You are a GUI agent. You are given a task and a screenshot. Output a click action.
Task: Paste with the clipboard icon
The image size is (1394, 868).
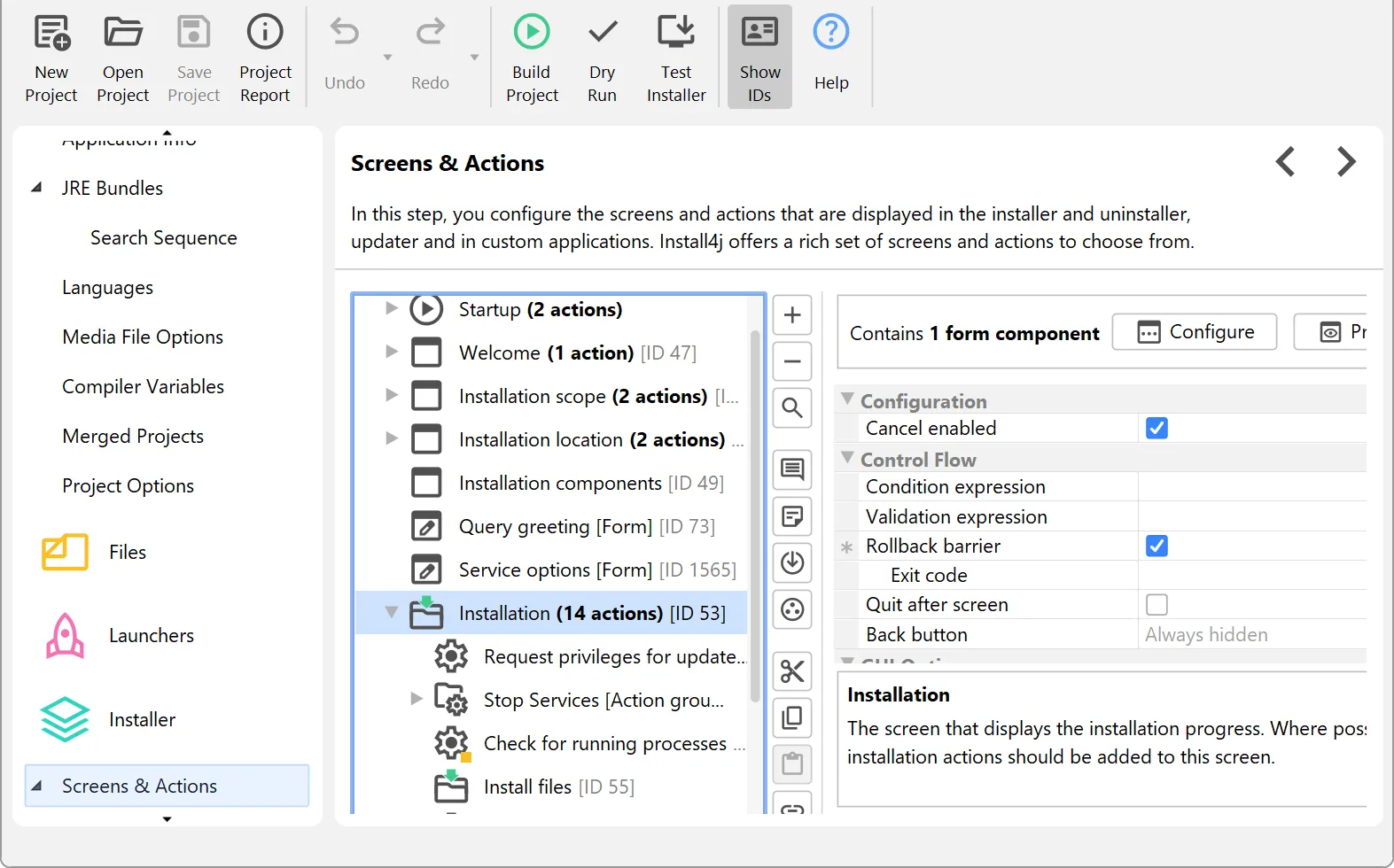coord(792,763)
